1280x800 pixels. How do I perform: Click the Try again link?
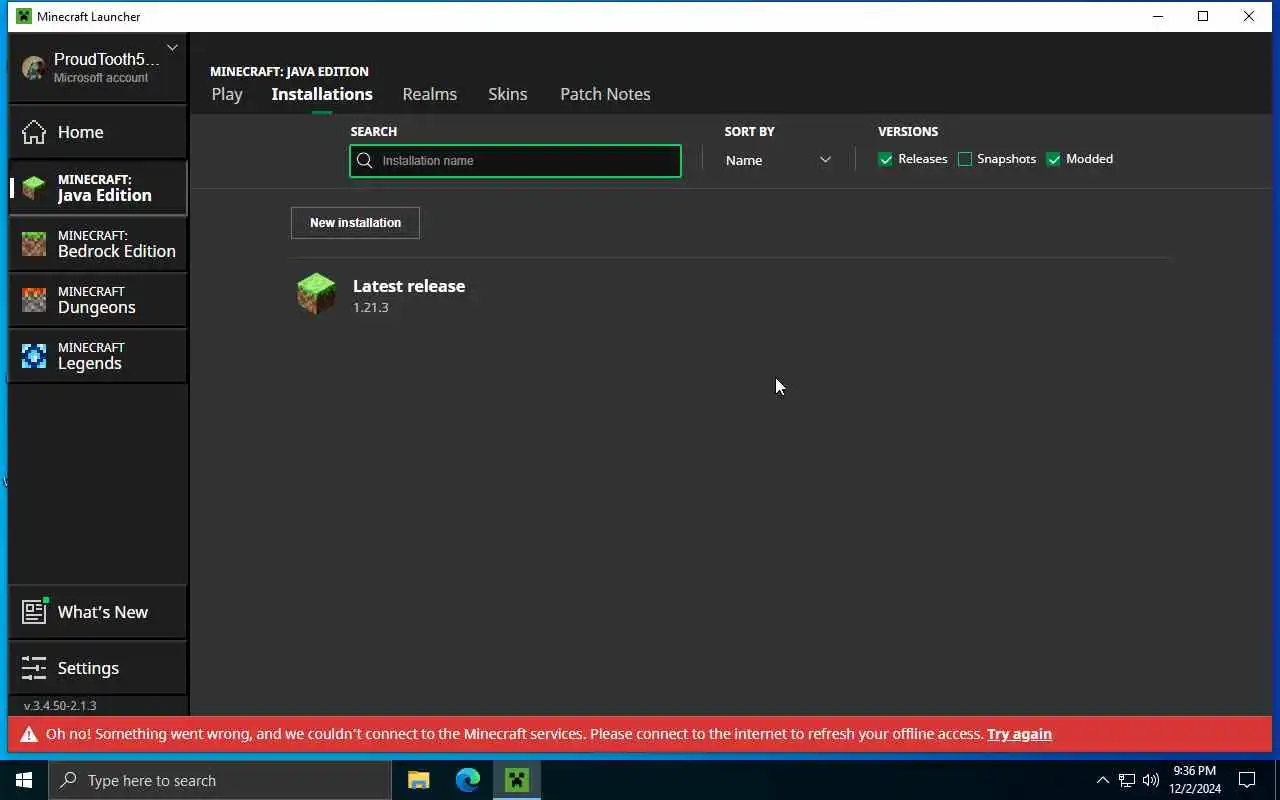1019,734
